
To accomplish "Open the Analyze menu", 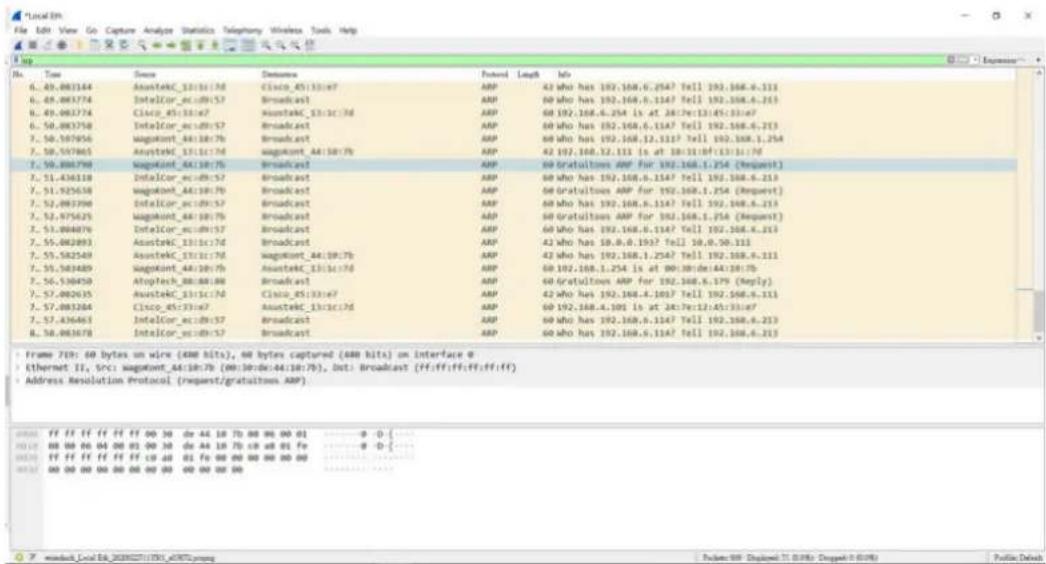I will (x=158, y=30).
